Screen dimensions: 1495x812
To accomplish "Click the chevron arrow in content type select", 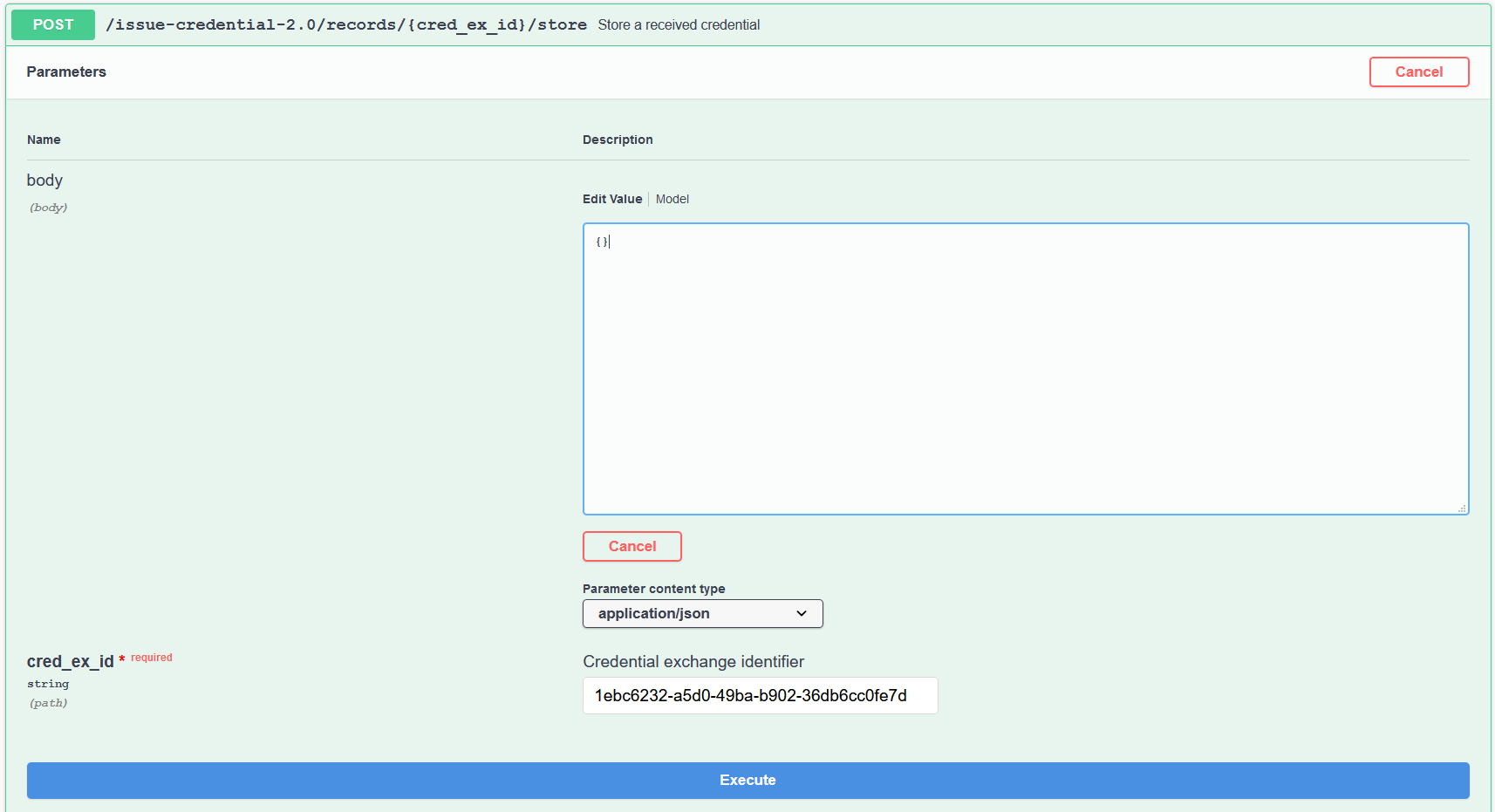I will point(802,614).
